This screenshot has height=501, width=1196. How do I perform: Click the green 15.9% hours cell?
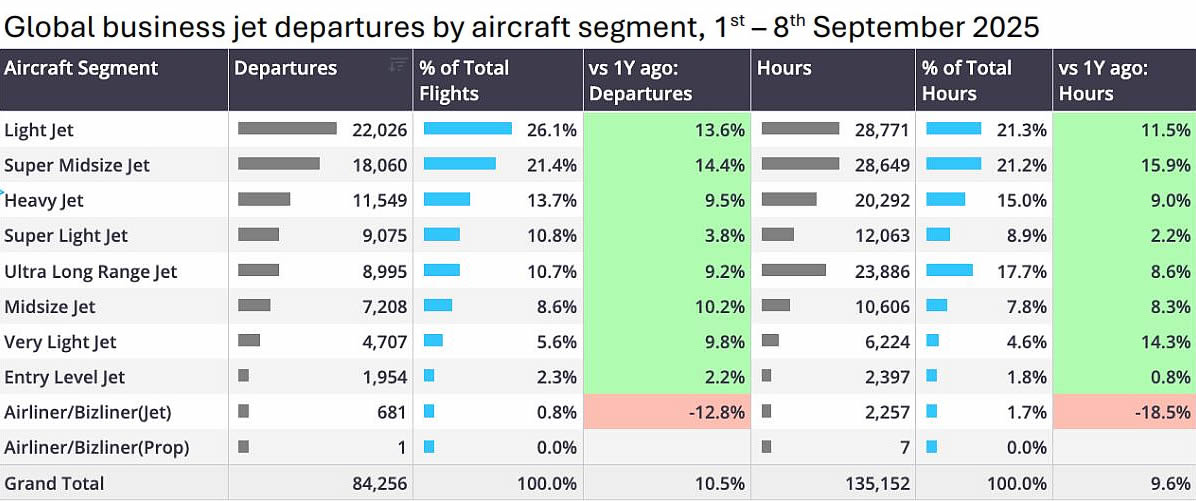[x=1124, y=165]
